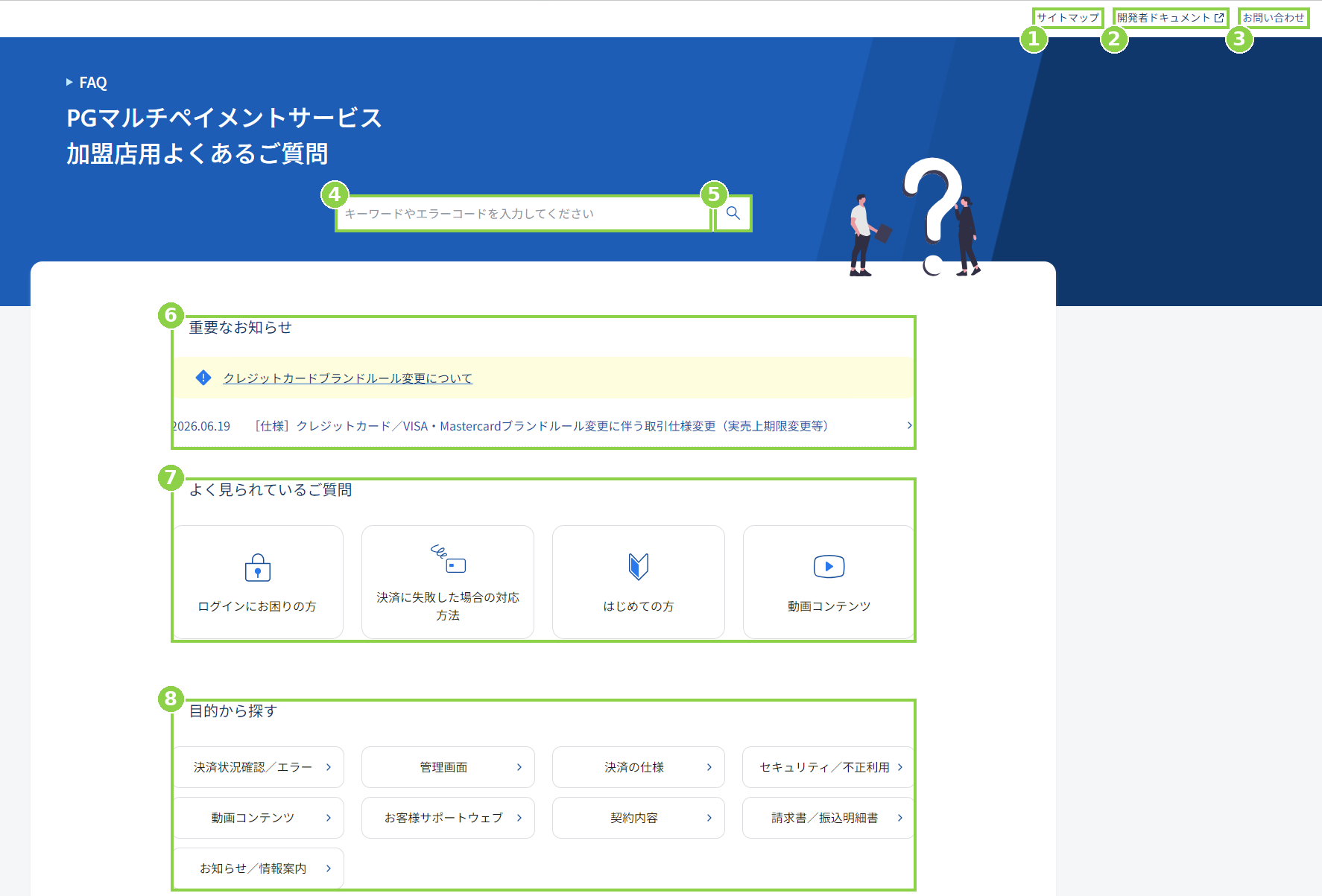This screenshot has width=1322, height=896.
Task: Click the video play icon card
Action: coord(829,567)
